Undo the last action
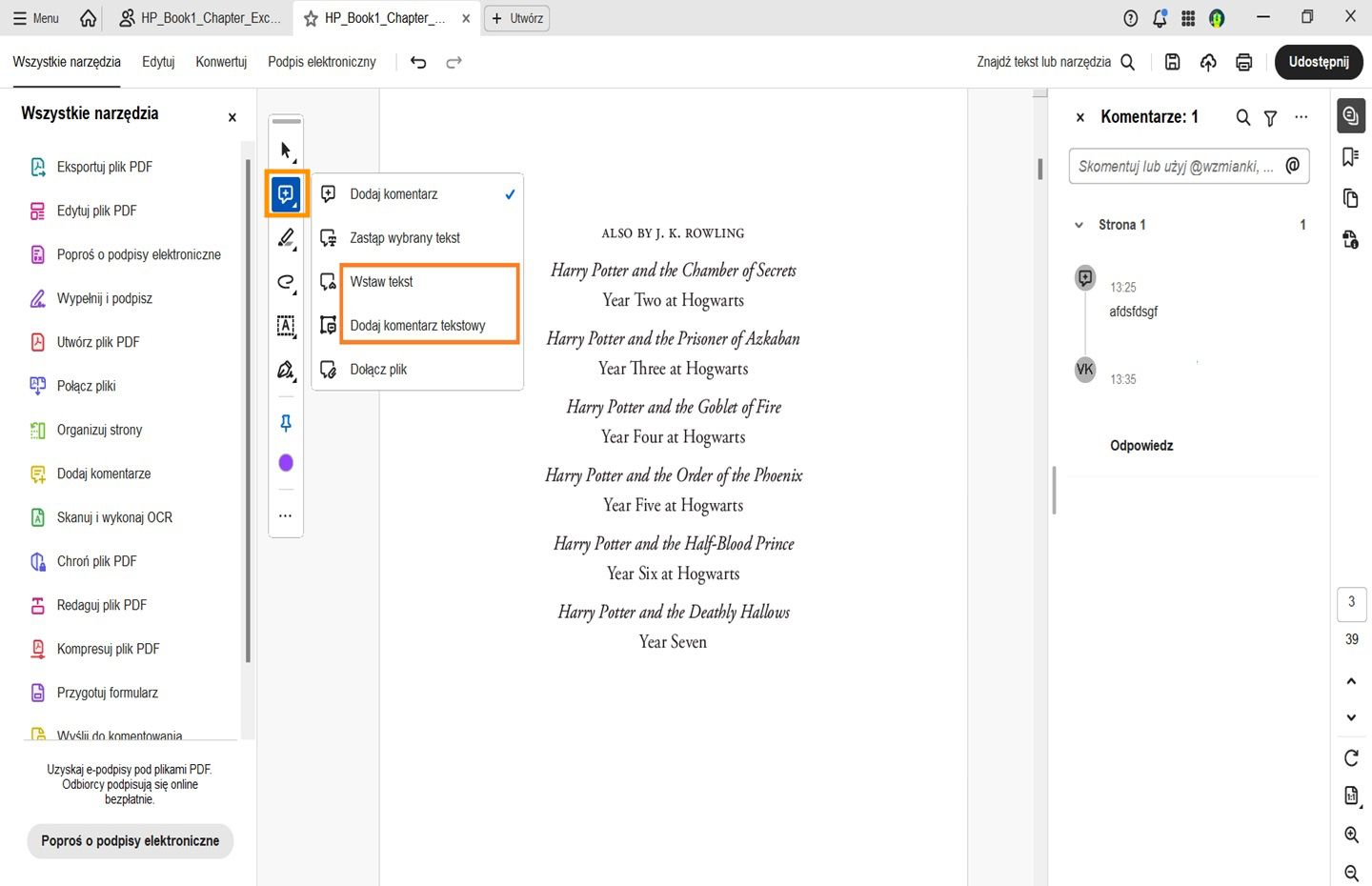 tap(418, 62)
